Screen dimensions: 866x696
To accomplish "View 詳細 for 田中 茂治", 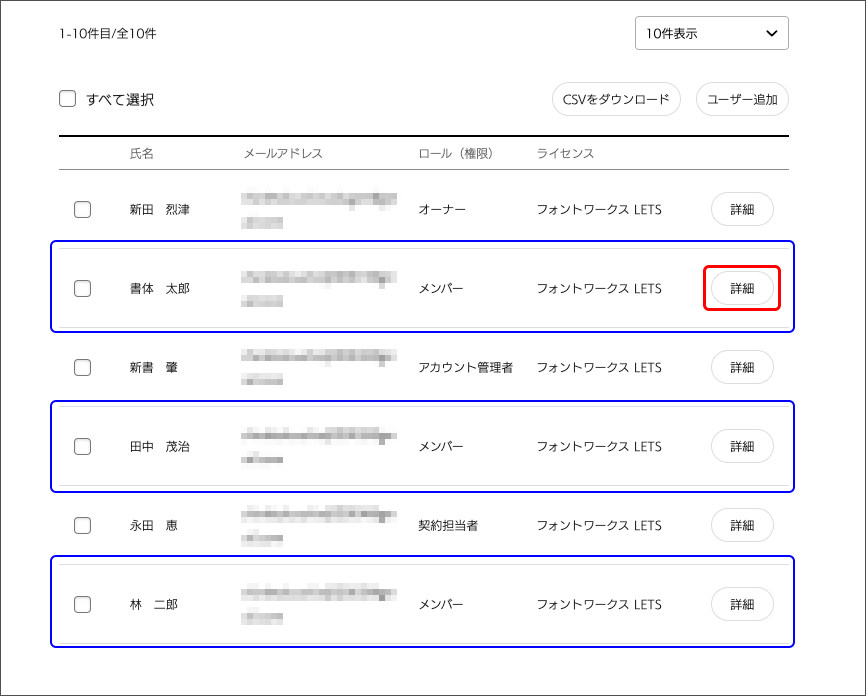I will [x=742, y=446].
